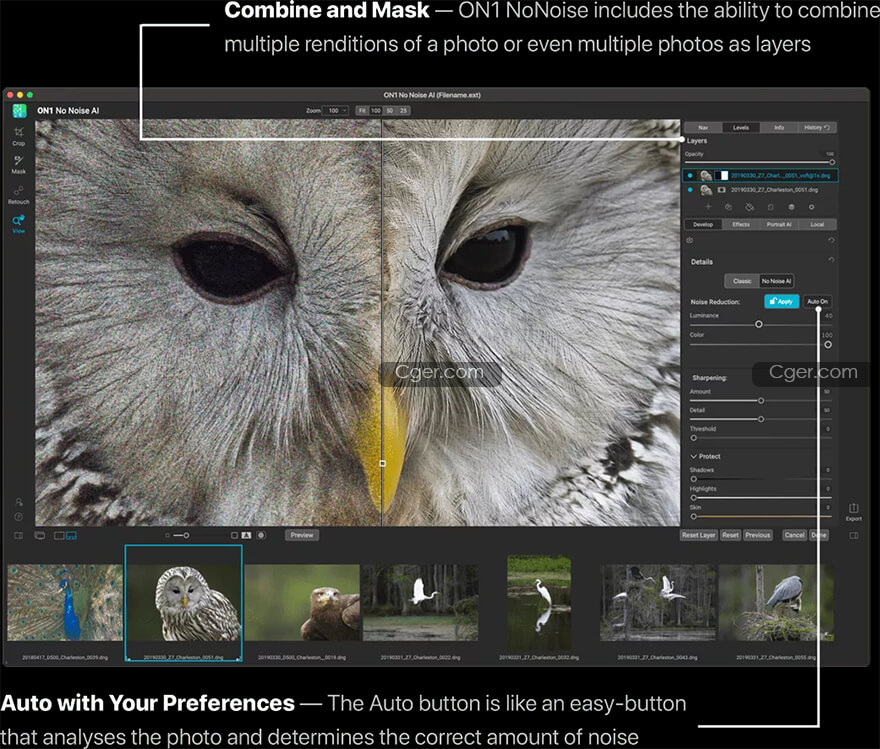The image size is (880, 749).
Task: Open the History tab
Action: pos(817,127)
